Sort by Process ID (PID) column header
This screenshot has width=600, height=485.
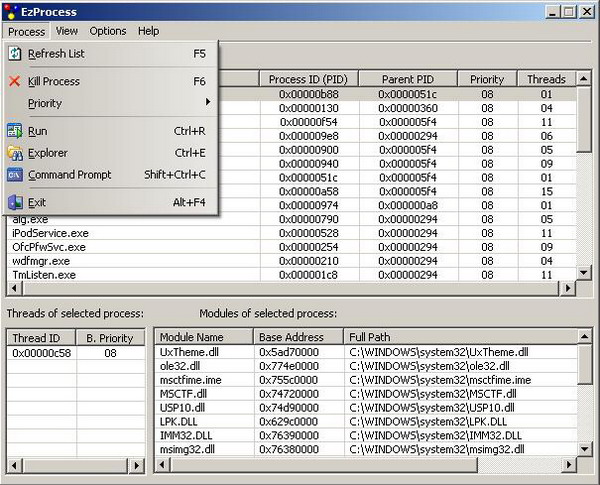(308, 79)
